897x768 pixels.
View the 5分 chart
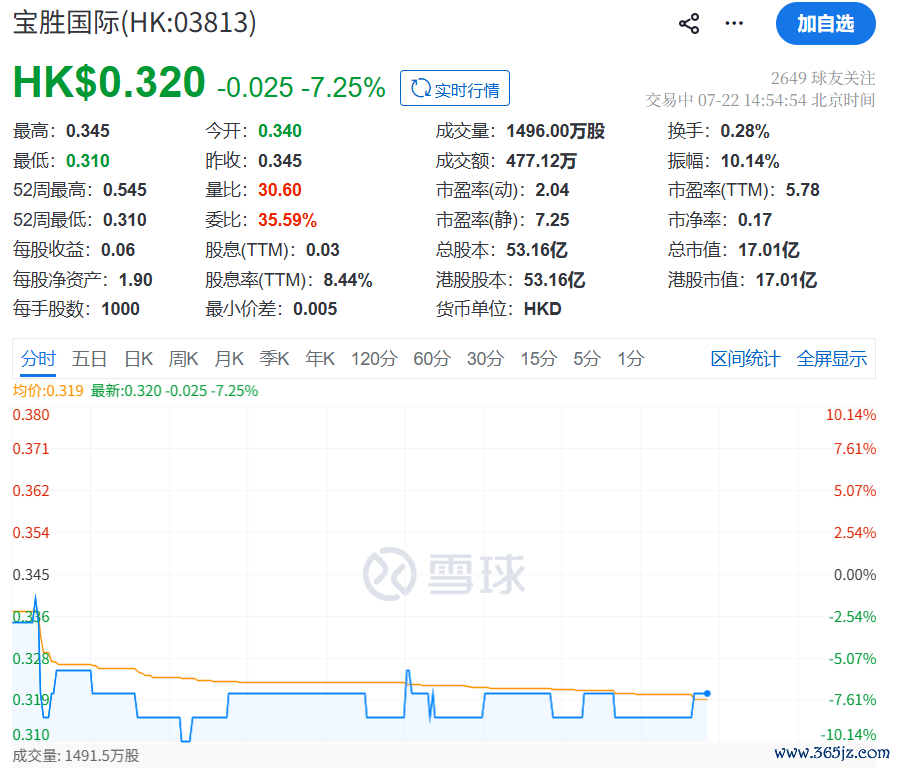pyautogui.click(x=587, y=359)
